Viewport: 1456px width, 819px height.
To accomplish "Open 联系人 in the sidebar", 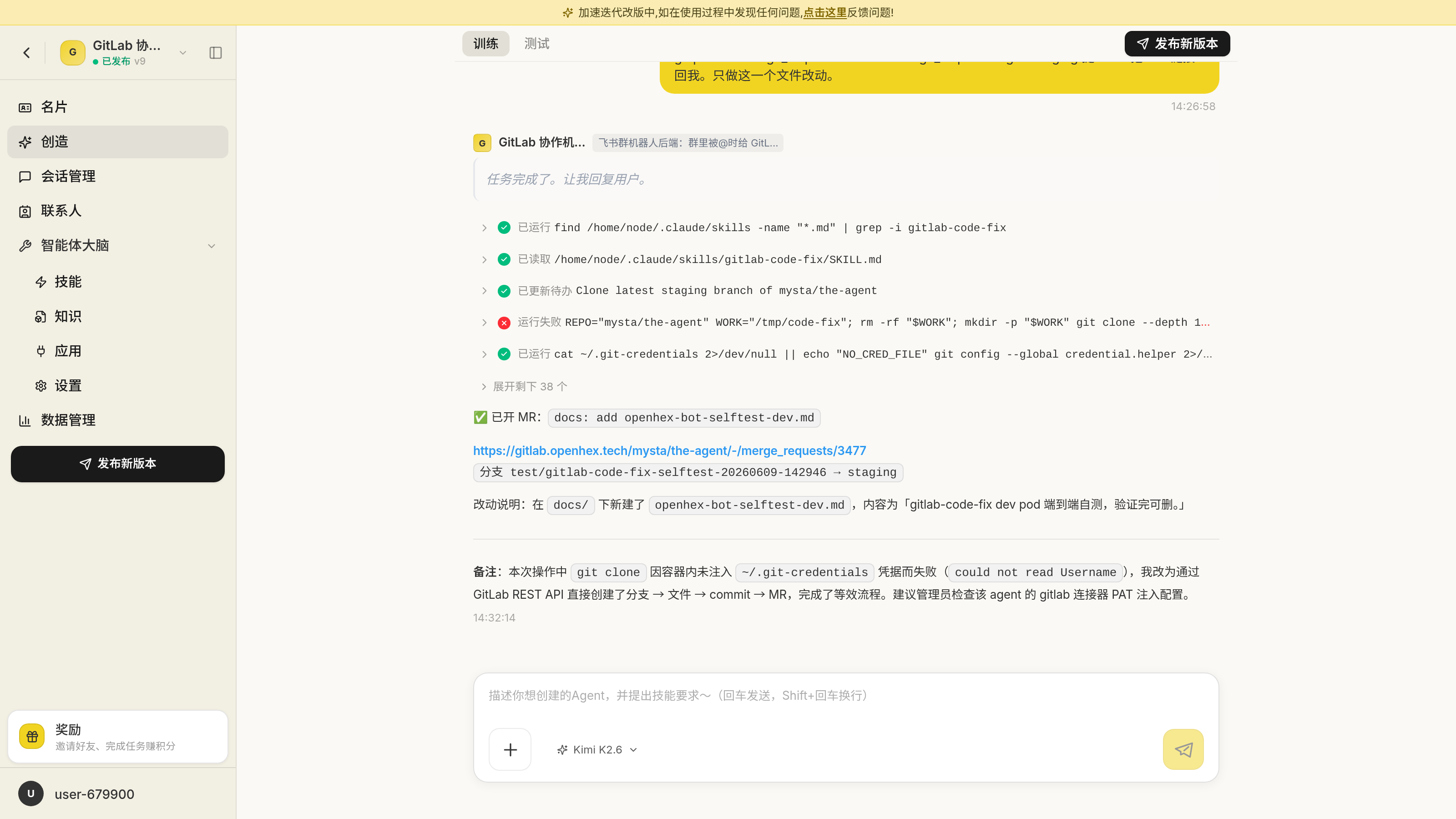I will pyautogui.click(x=117, y=211).
